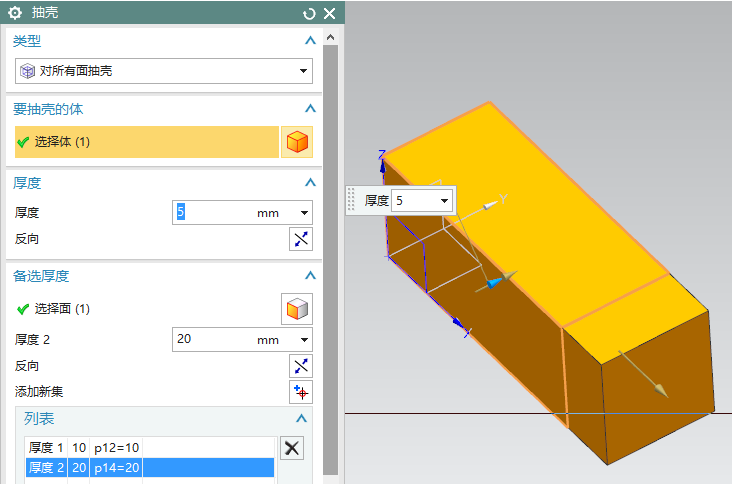Image resolution: width=733 pixels, height=484 pixels.
Task: Click the reverse direction icon under 厚度
Action: click(x=301, y=239)
